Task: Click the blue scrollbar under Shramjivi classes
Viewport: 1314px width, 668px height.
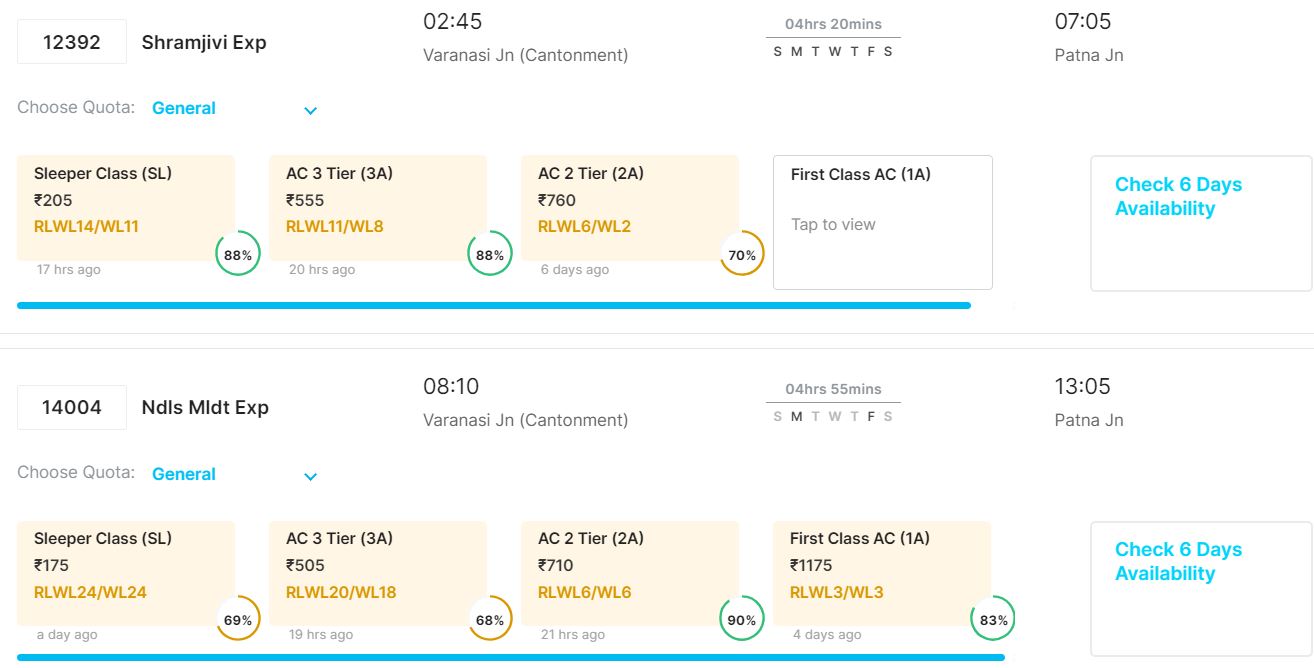Action: click(494, 305)
